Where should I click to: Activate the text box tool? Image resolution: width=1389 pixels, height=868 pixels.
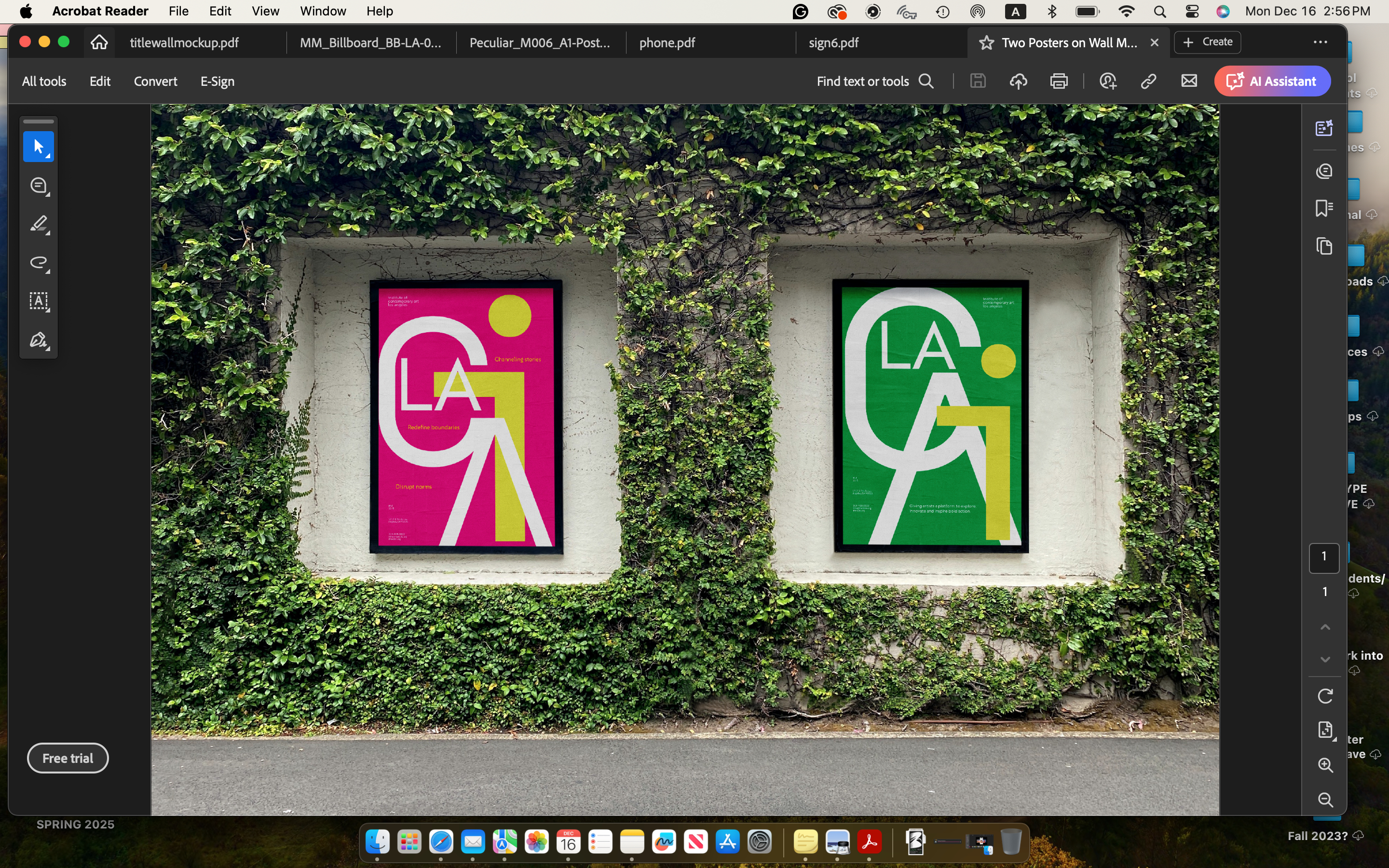point(39,301)
